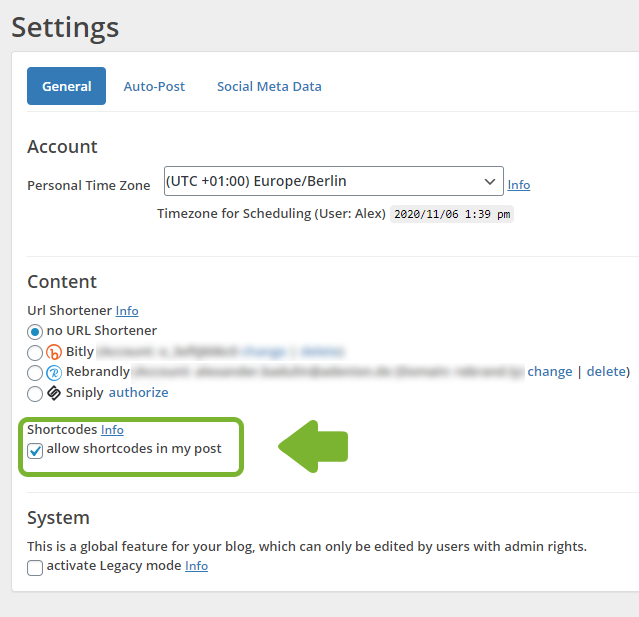Go to the Social Meta Data tab
The height and width of the screenshot is (617, 639).
point(269,86)
